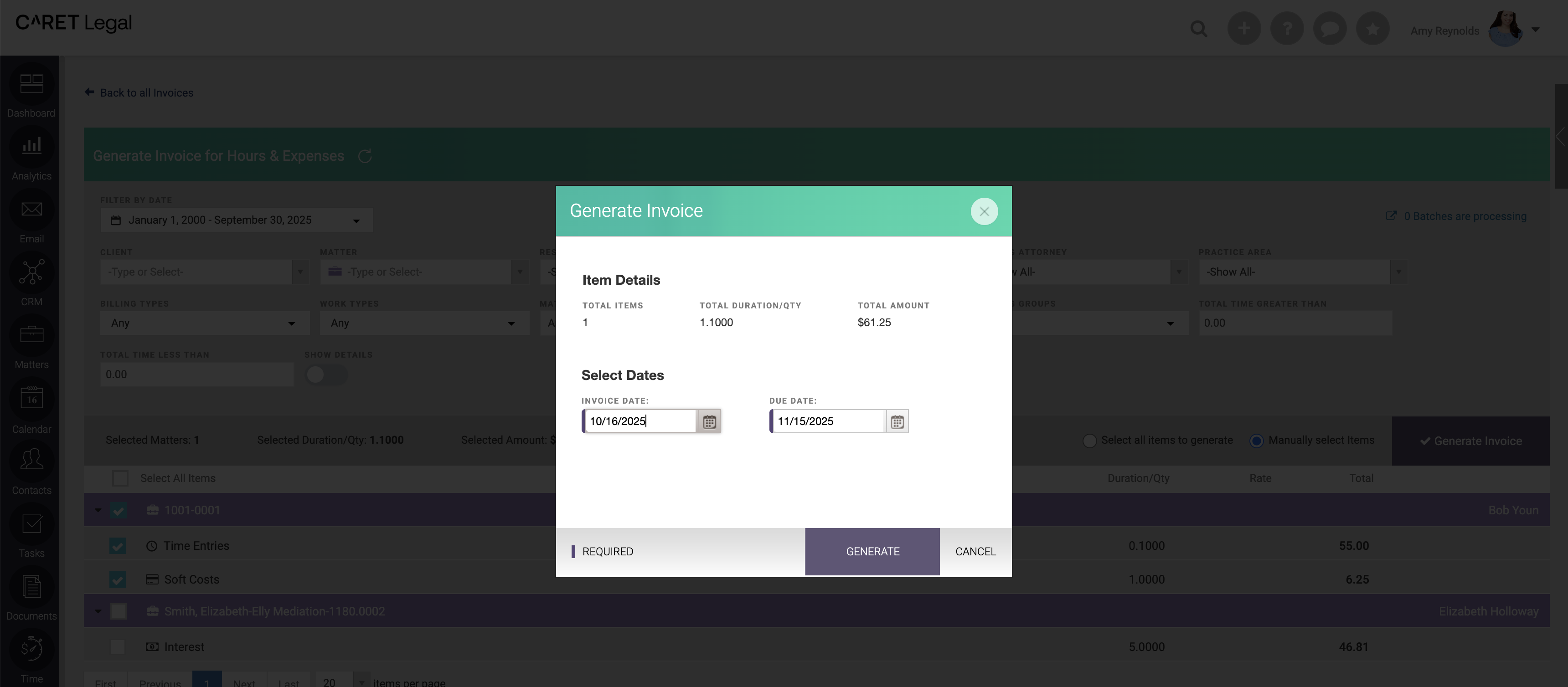This screenshot has height=687, width=1568.
Task: Open the Time stopwatch sidebar icon
Action: (31, 649)
